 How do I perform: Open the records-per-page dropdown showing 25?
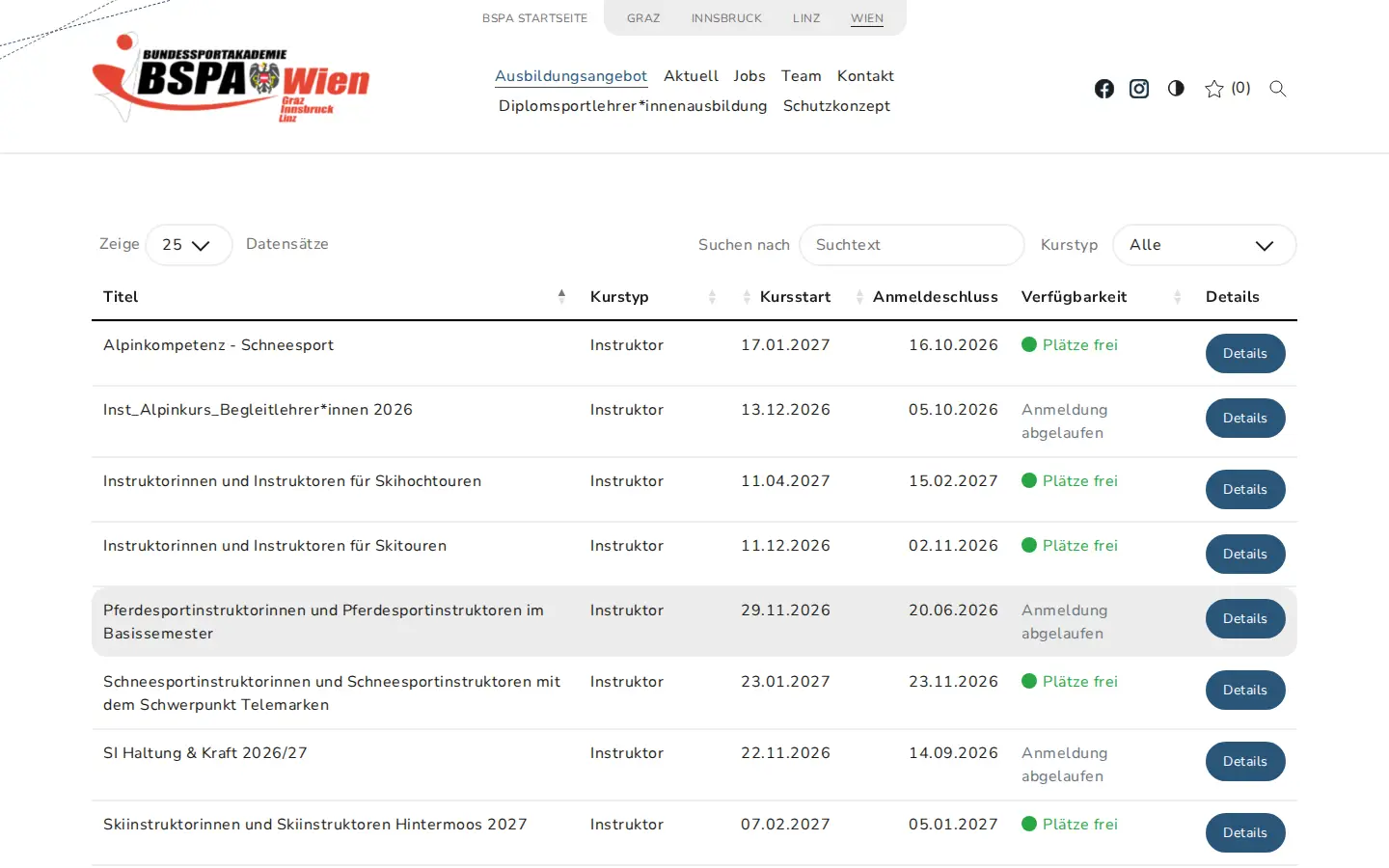(x=188, y=245)
